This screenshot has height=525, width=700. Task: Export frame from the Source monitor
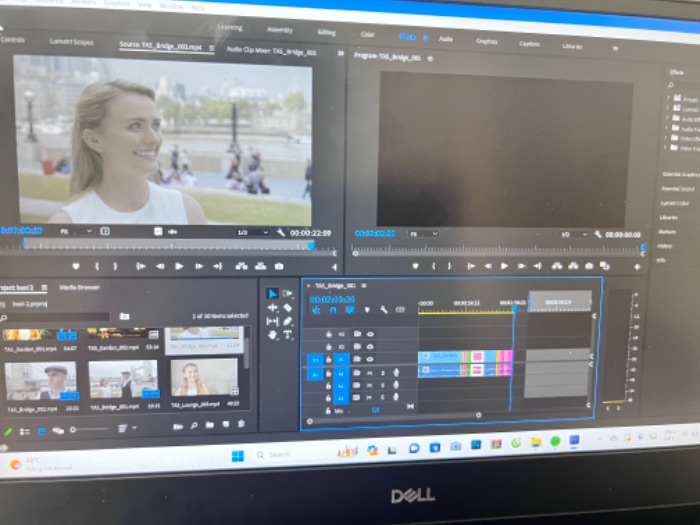click(x=279, y=266)
